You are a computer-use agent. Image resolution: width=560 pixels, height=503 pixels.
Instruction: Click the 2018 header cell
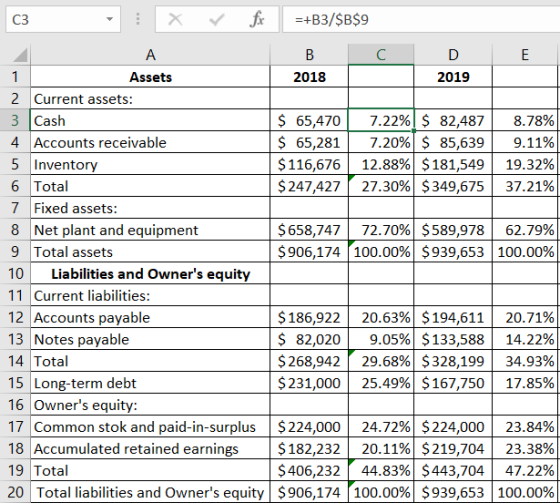pos(309,77)
